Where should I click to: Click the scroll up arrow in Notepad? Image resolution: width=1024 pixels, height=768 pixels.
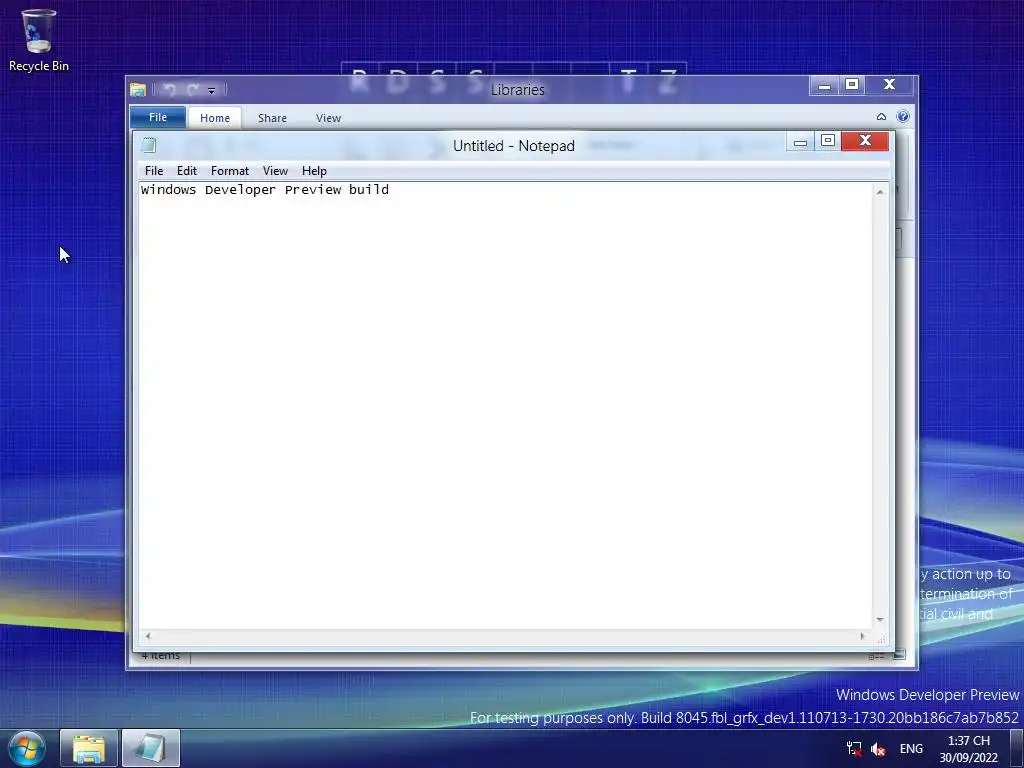tap(880, 192)
